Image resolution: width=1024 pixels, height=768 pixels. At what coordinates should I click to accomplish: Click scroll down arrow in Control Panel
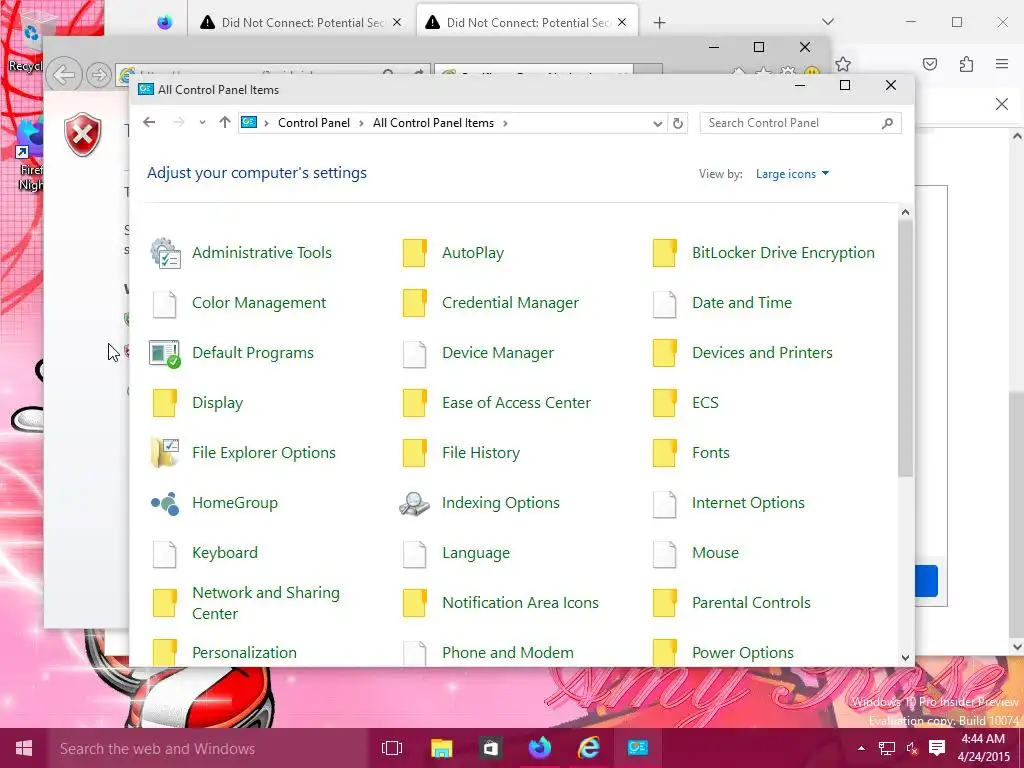[905, 658]
